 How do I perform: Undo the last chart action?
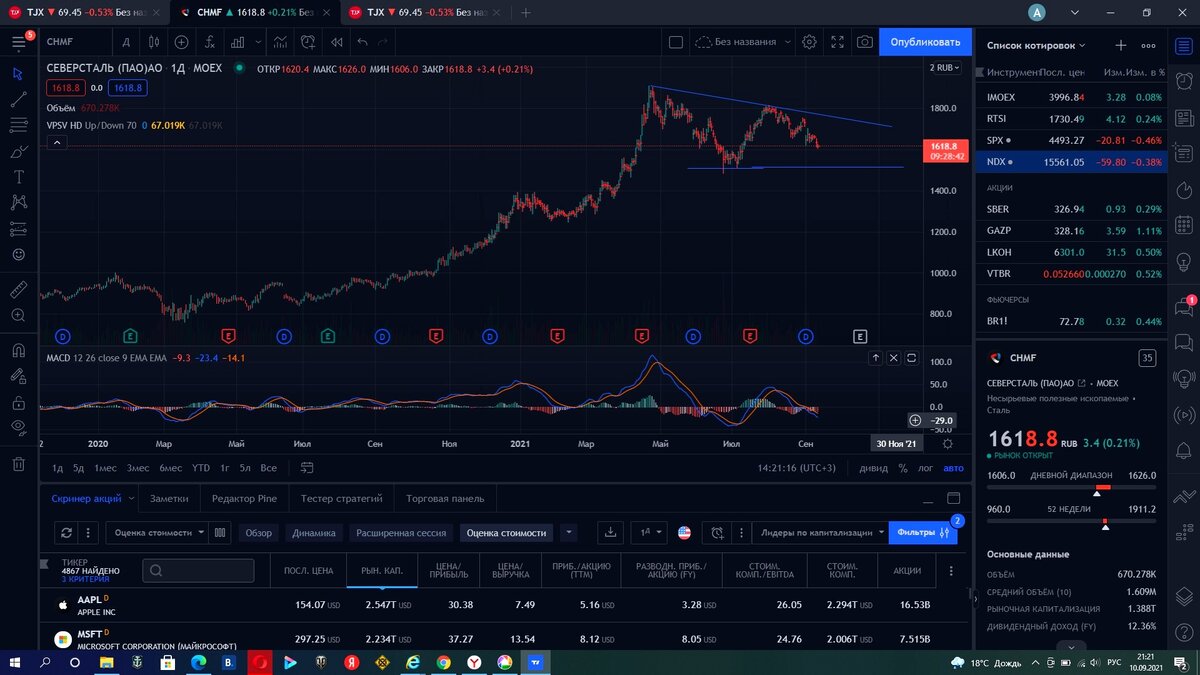coord(362,42)
